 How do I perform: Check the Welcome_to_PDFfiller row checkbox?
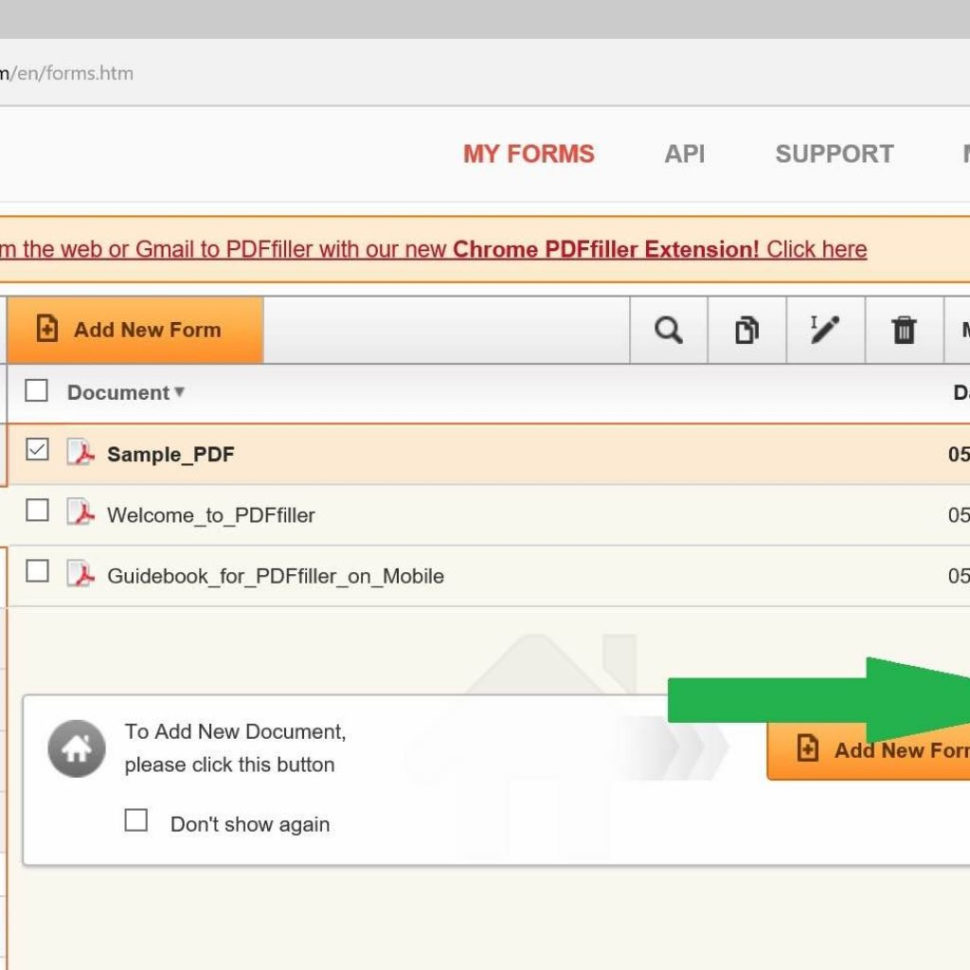pos(37,510)
